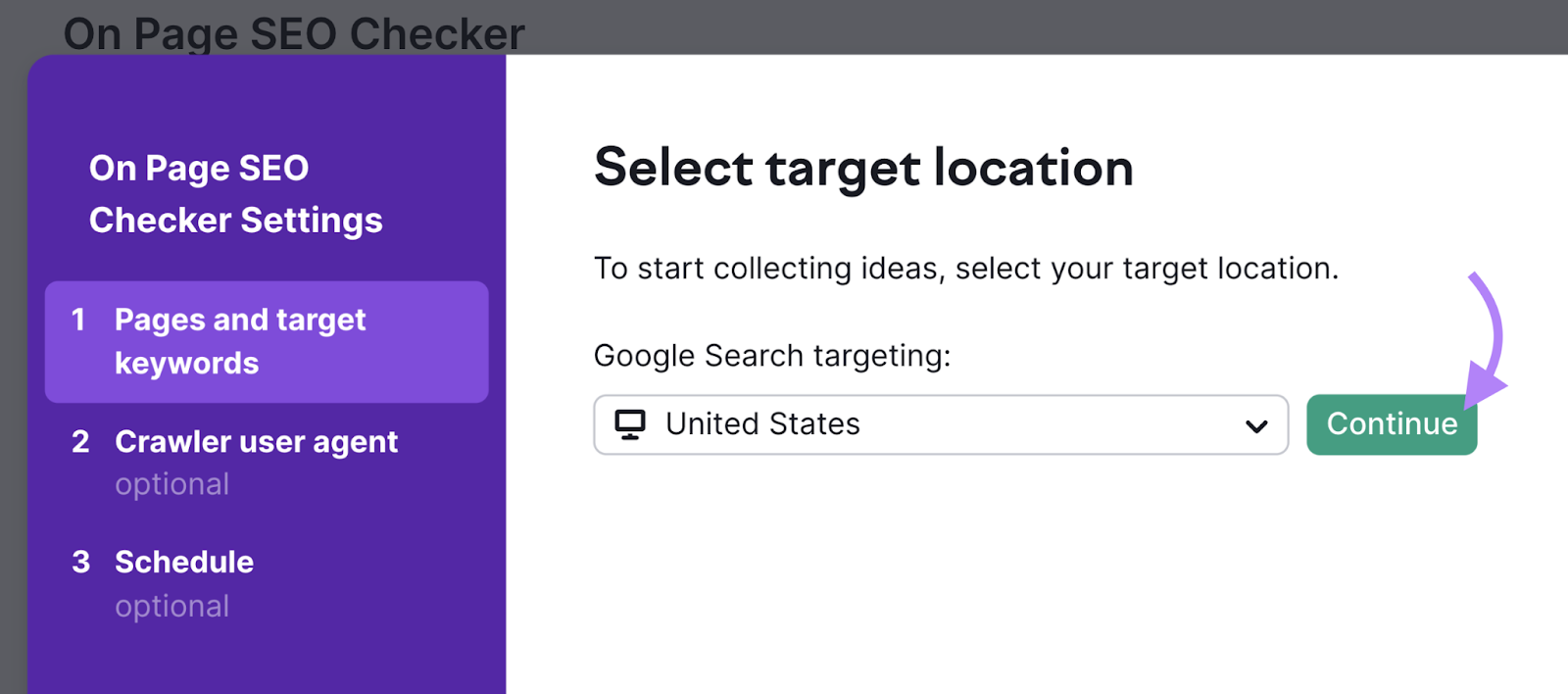Image resolution: width=1568 pixels, height=694 pixels.
Task: Open step 3 Schedule settings
Action: pyautogui.click(x=183, y=561)
